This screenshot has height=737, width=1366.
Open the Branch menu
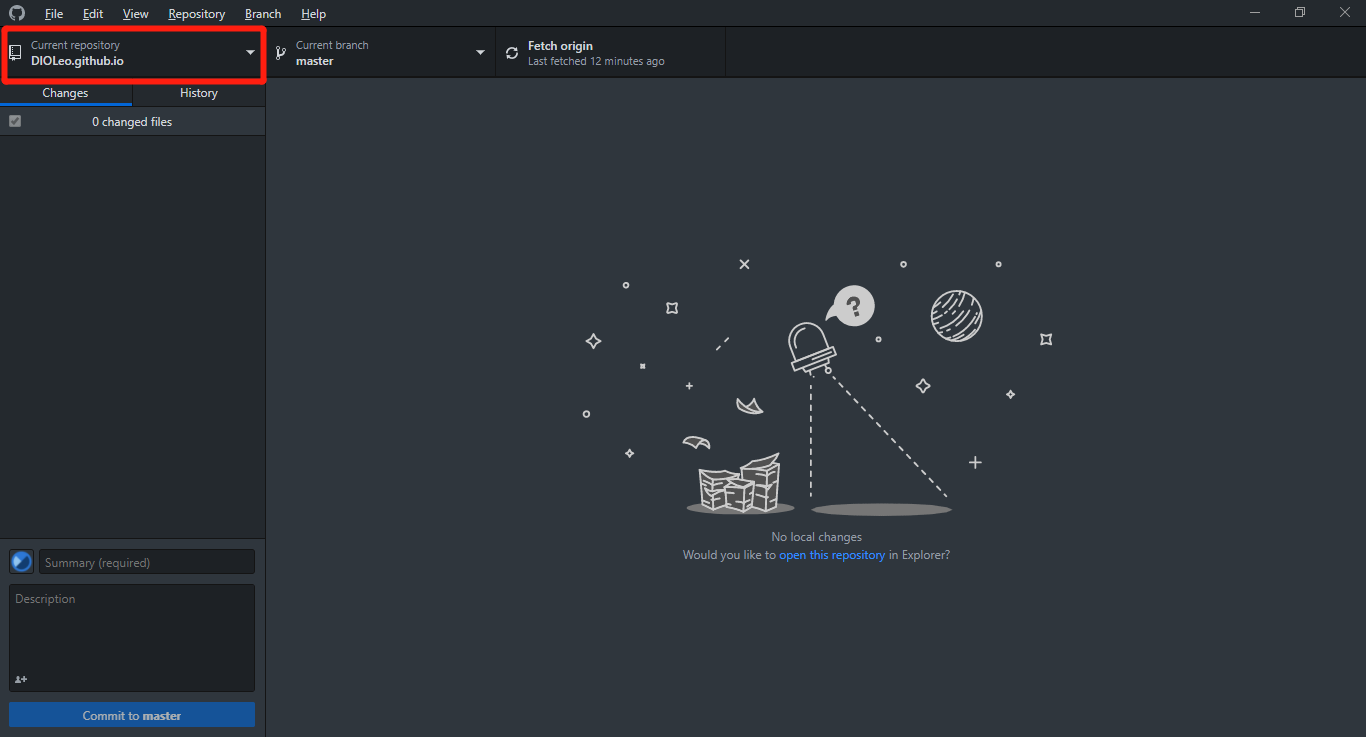pyautogui.click(x=263, y=14)
